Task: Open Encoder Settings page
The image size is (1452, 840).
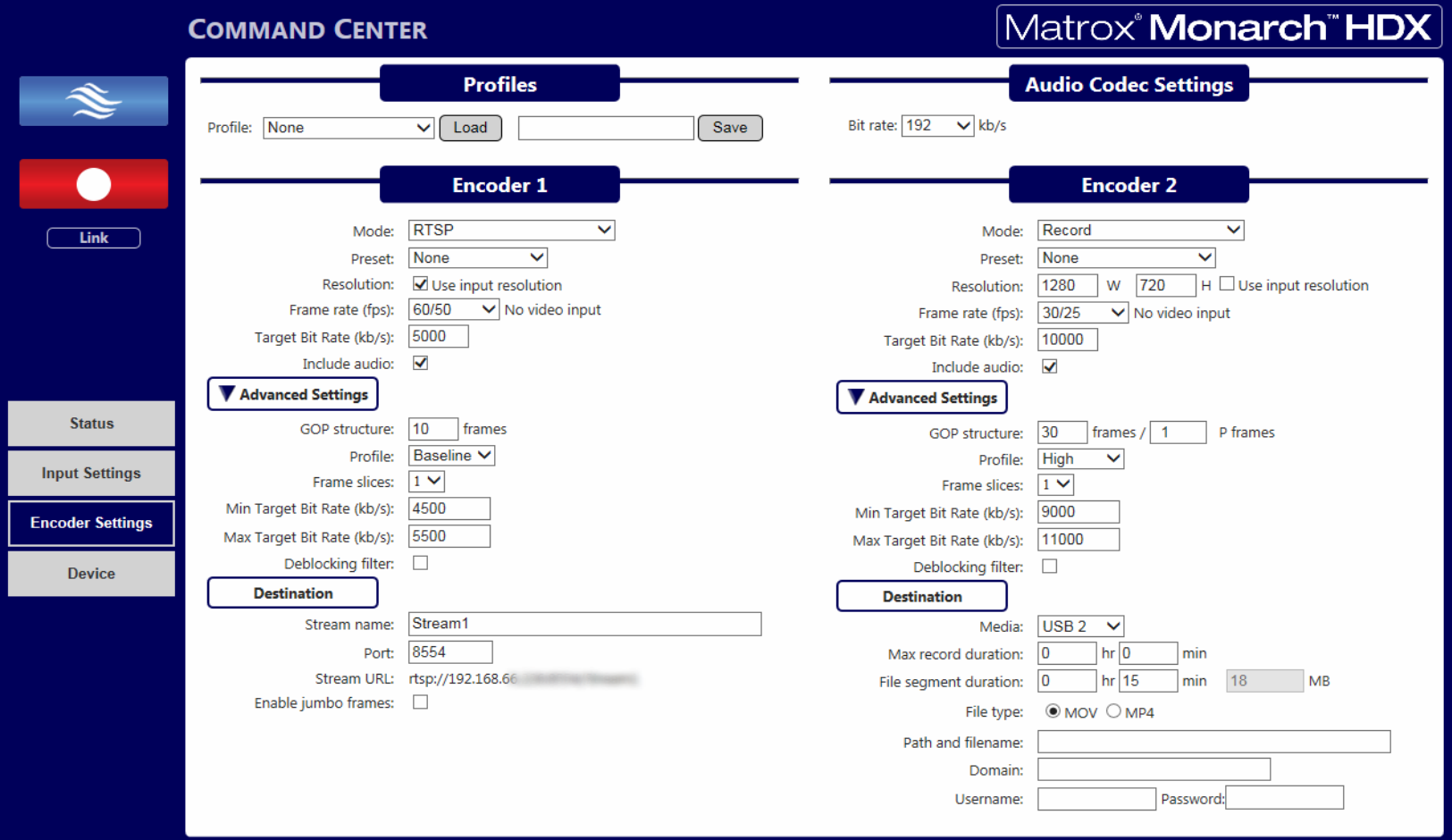Action: [x=91, y=524]
